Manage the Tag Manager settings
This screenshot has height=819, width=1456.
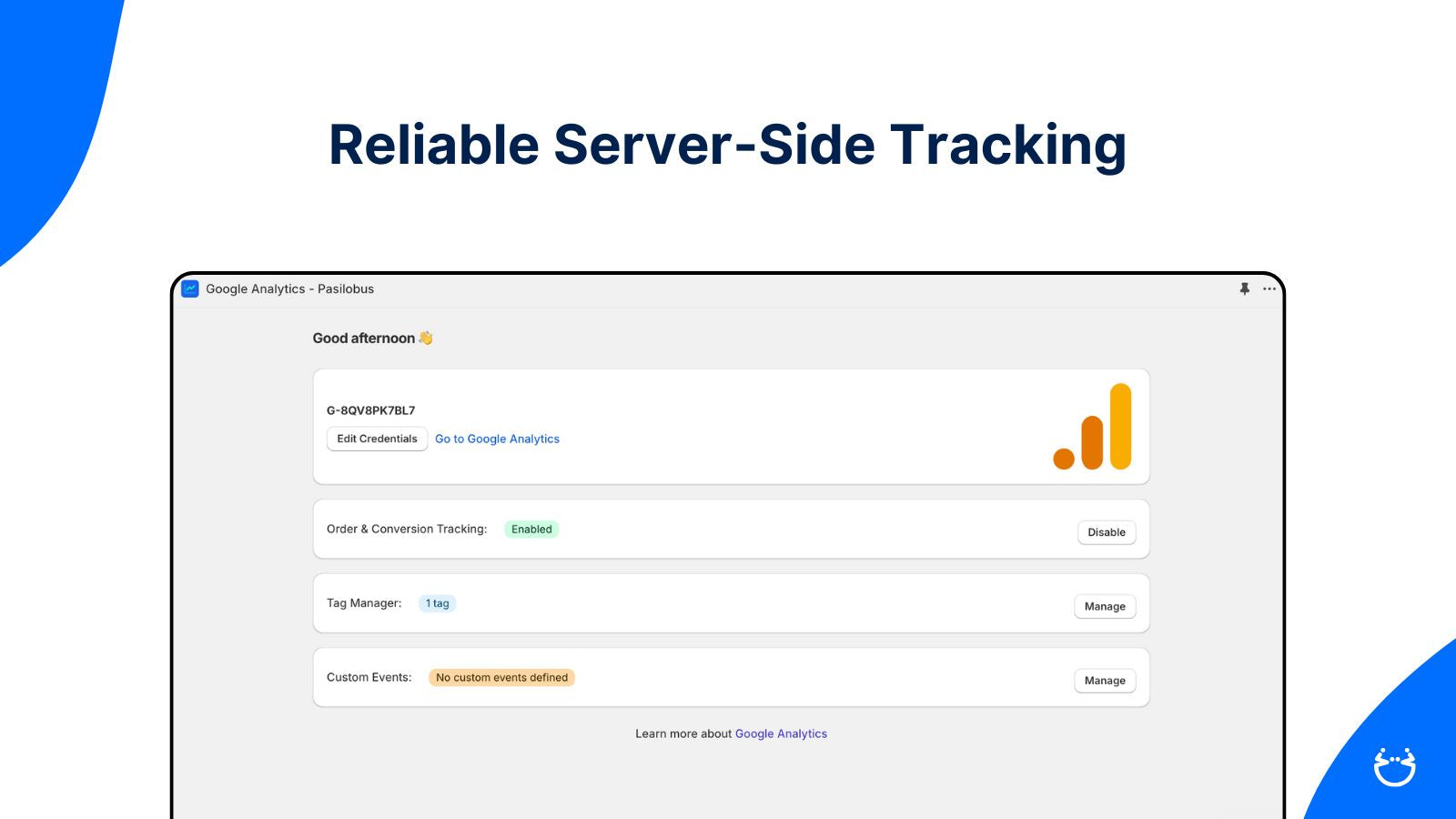[1105, 606]
